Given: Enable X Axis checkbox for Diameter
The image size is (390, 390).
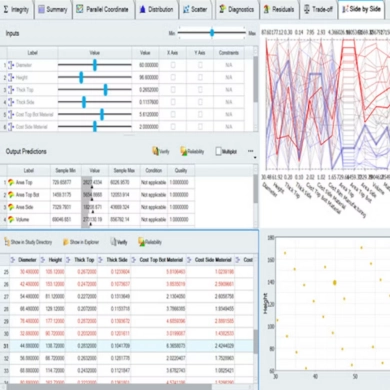Looking at the screenshot, I should tap(173, 65).
